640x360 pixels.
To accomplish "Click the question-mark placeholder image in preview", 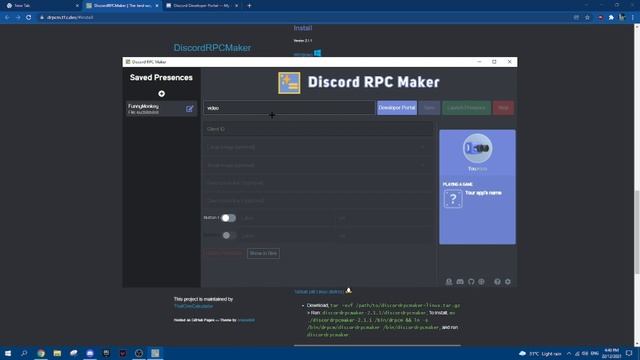I will click(x=453, y=199).
